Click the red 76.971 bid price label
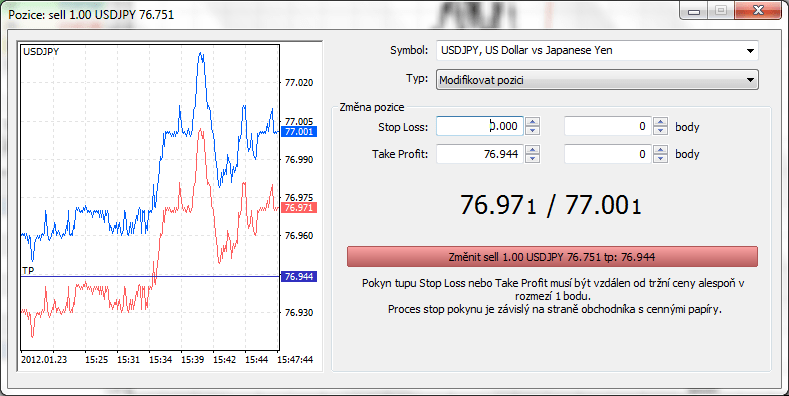789x396 pixels. [x=299, y=207]
